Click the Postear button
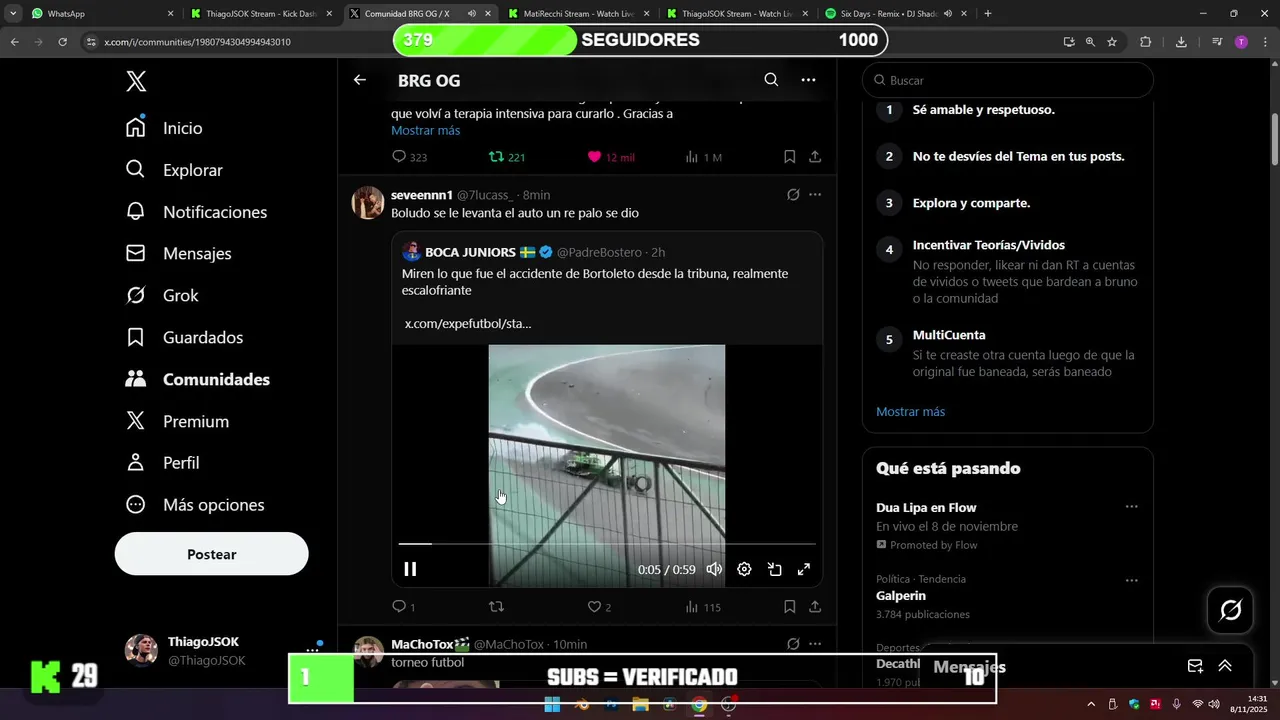 [211, 554]
